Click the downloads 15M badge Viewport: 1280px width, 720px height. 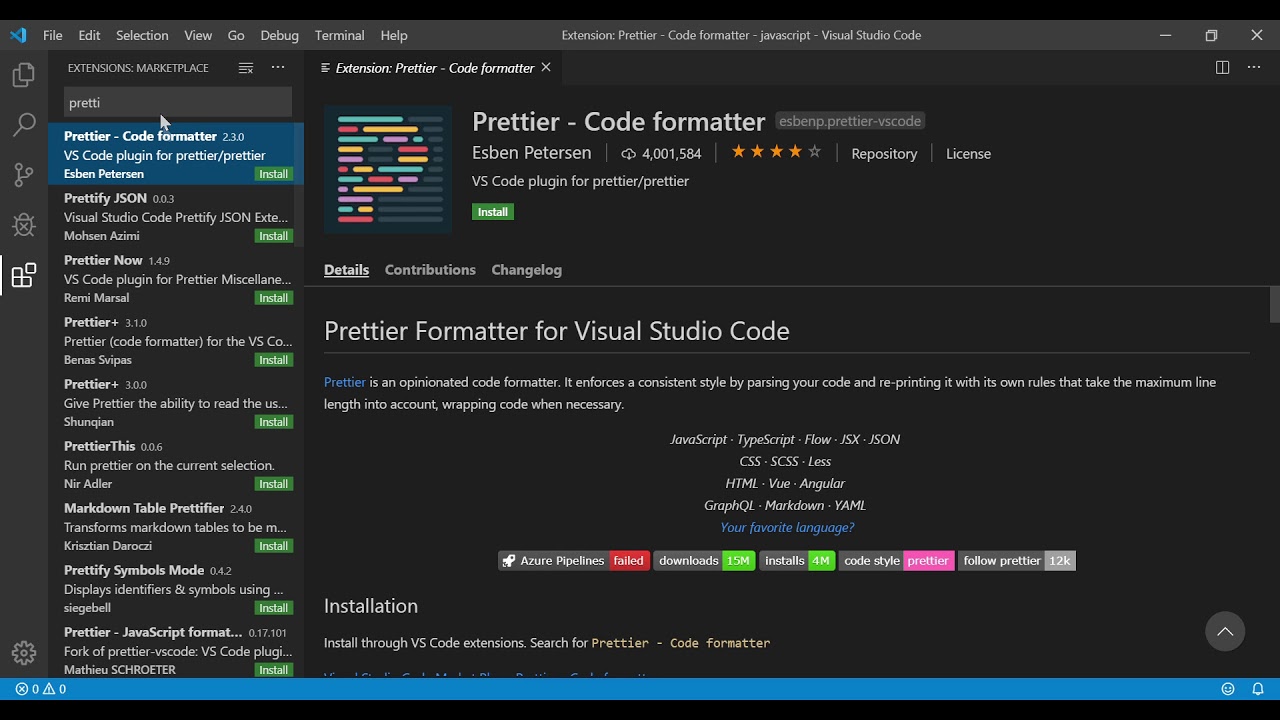[704, 561]
